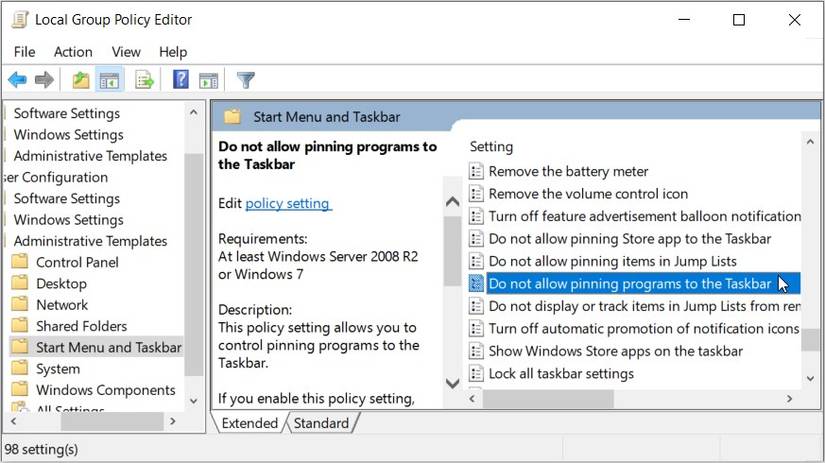Switch to the Standard tab
Viewport: 825px width, 463px height.
click(321, 423)
